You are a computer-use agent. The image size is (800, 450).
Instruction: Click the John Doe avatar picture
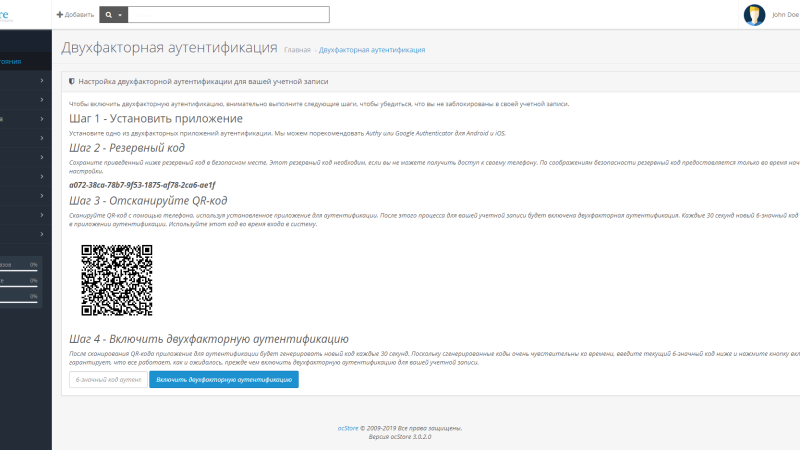(754, 15)
